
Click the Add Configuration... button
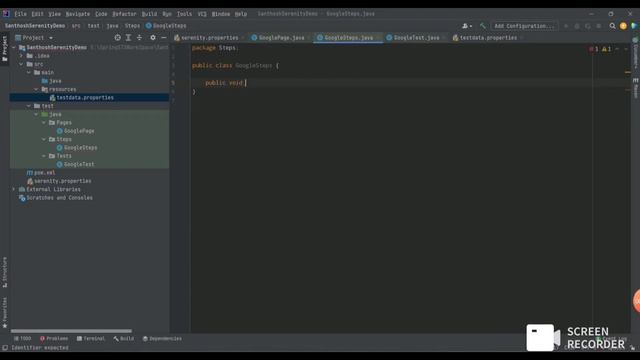click(524, 26)
